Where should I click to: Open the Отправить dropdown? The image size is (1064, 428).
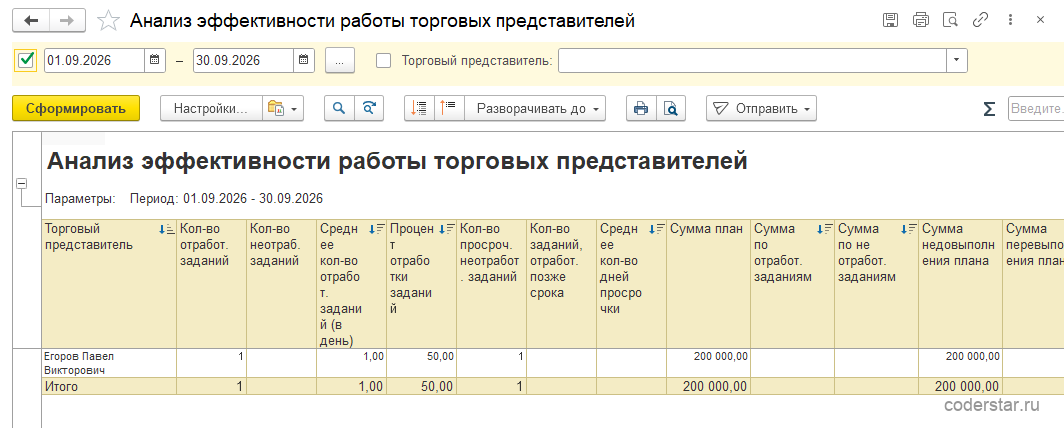click(761, 109)
